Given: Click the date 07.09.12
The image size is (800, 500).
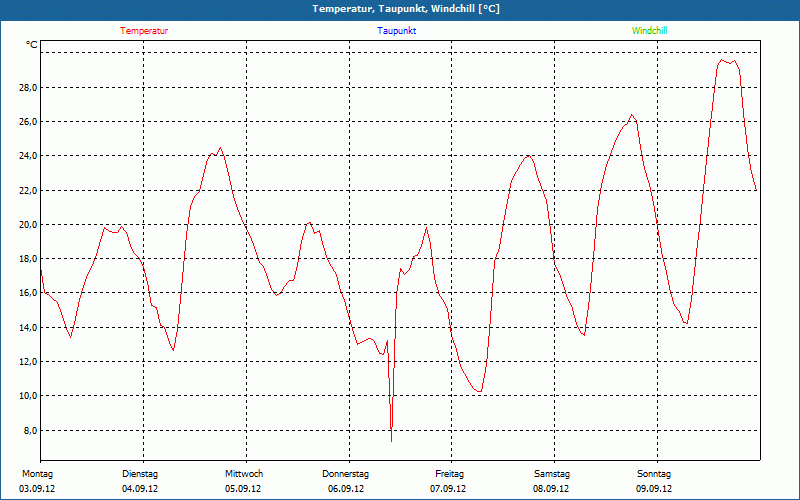Looking at the screenshot, I should (448, 489).
